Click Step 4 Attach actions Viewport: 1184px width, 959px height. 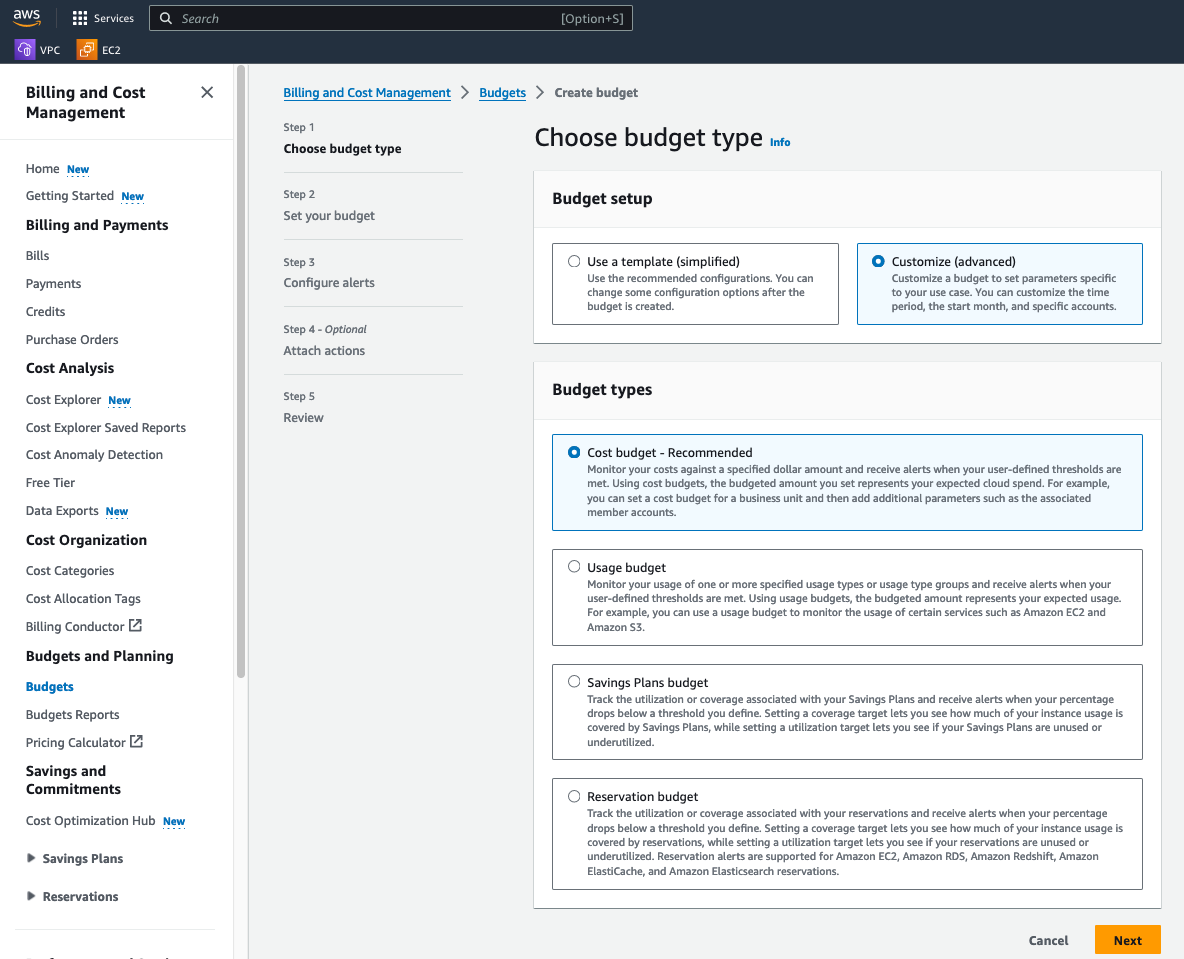point(324,350)
